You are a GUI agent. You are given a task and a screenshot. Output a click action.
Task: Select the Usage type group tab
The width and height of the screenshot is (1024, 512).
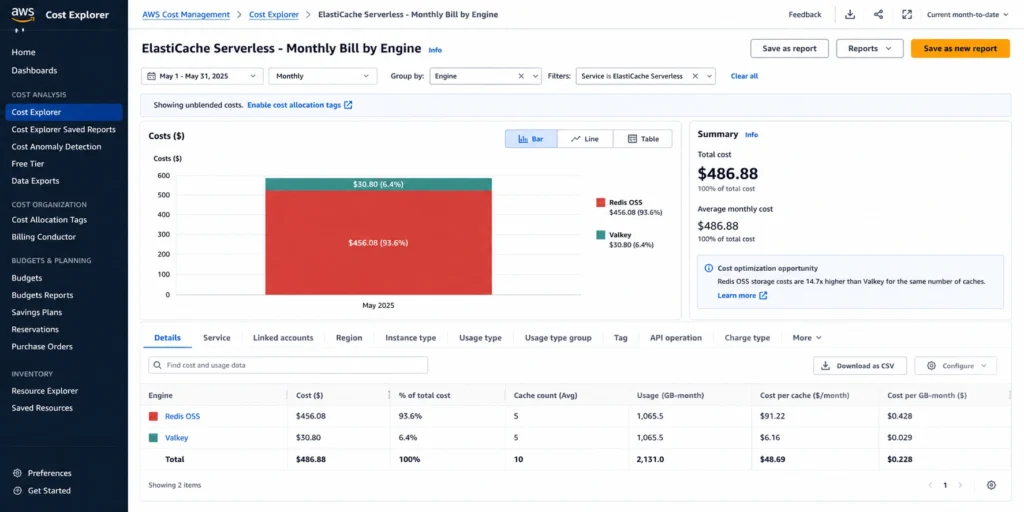pos(558,338)
